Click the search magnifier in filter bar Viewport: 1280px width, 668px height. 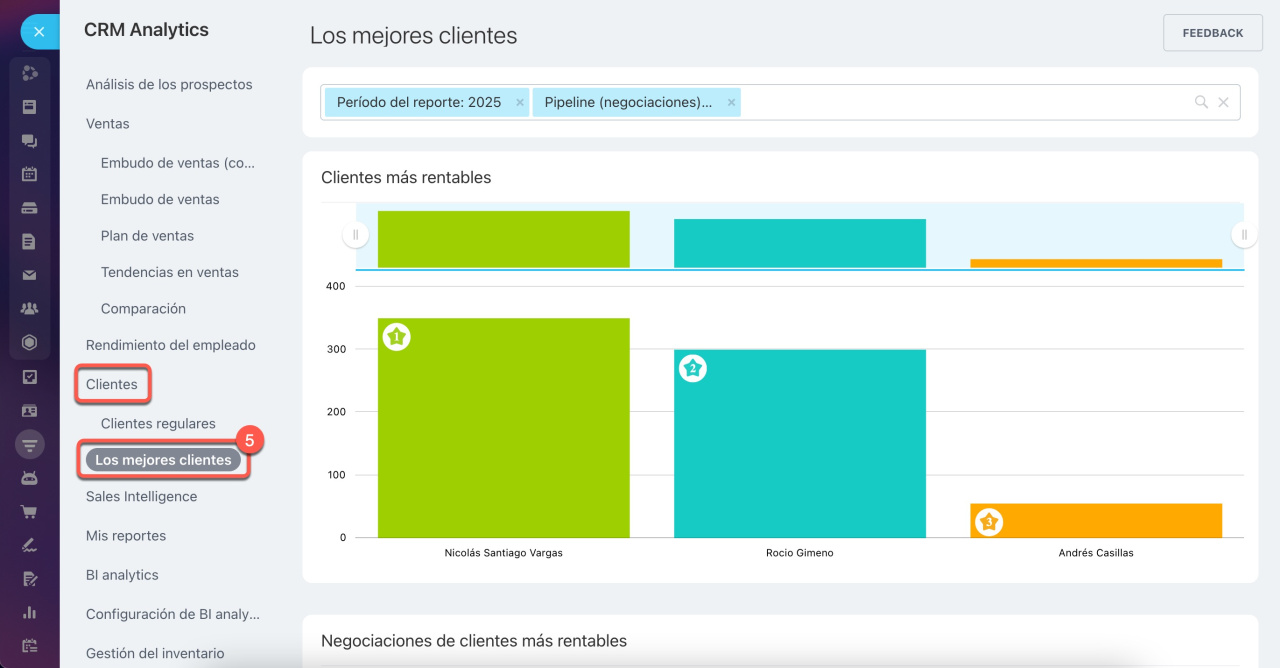(x=1201, y=102)
